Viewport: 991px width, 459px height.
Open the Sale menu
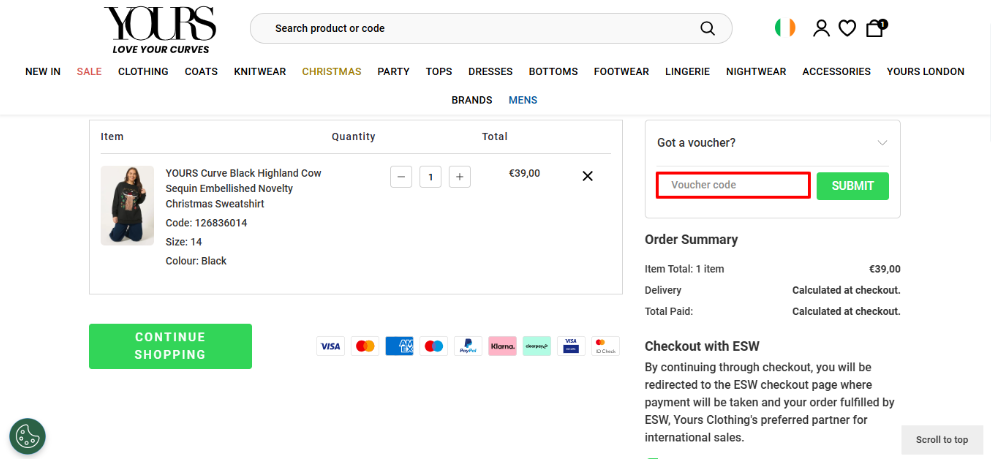tap(89, 71)
